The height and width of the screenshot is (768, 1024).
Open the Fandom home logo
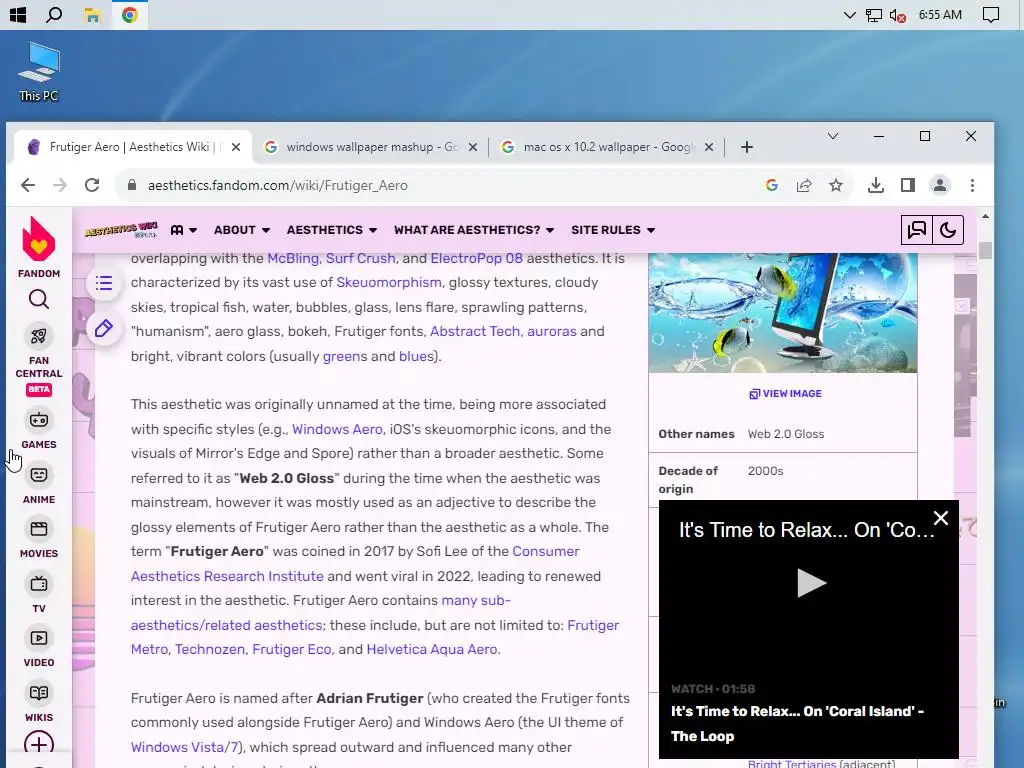pos(39,247)
